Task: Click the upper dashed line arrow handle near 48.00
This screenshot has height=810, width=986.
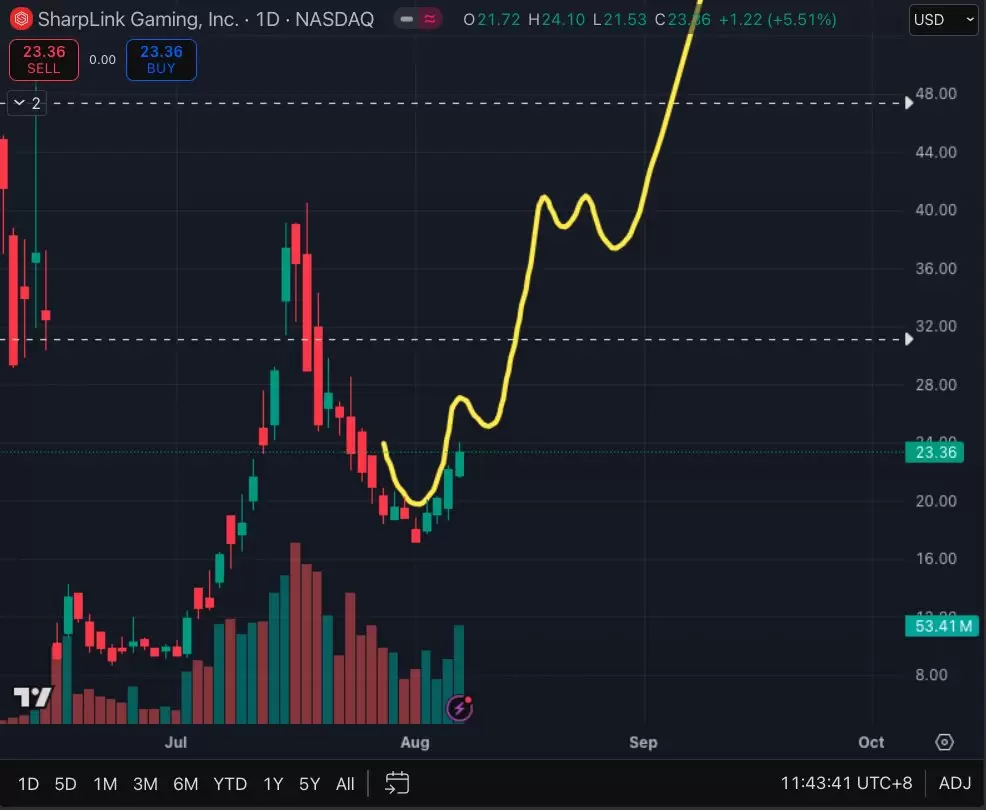Action: coord(909,103)
